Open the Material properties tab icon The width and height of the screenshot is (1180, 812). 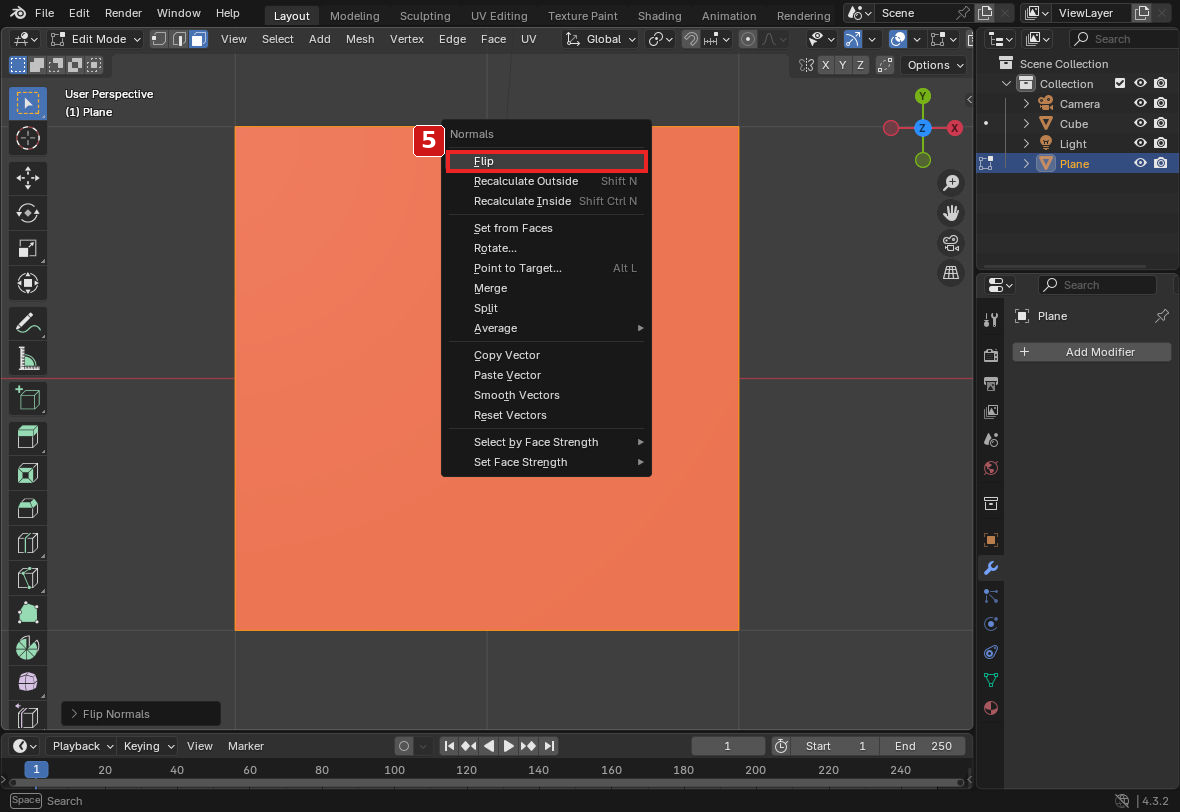click(991, 708)
